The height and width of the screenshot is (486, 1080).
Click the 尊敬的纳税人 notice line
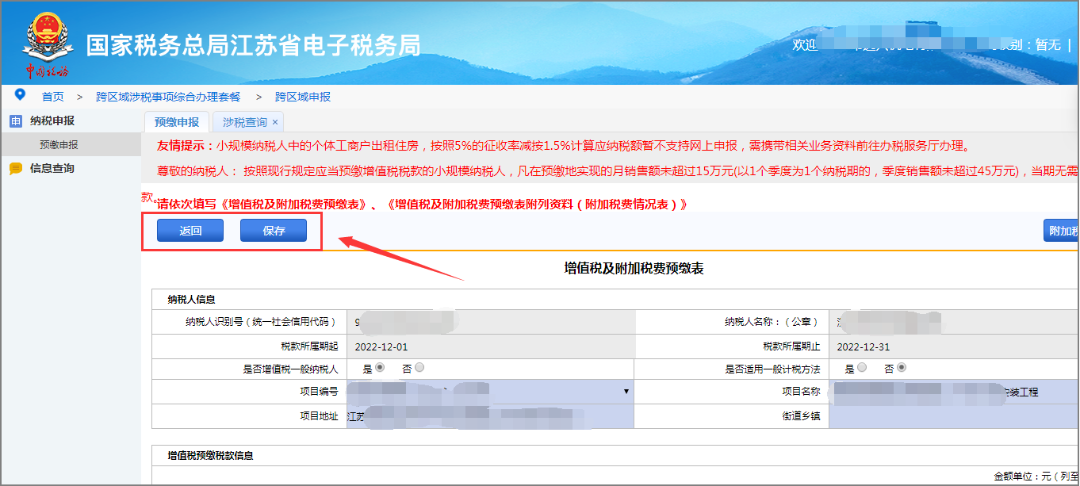point(619,171)
